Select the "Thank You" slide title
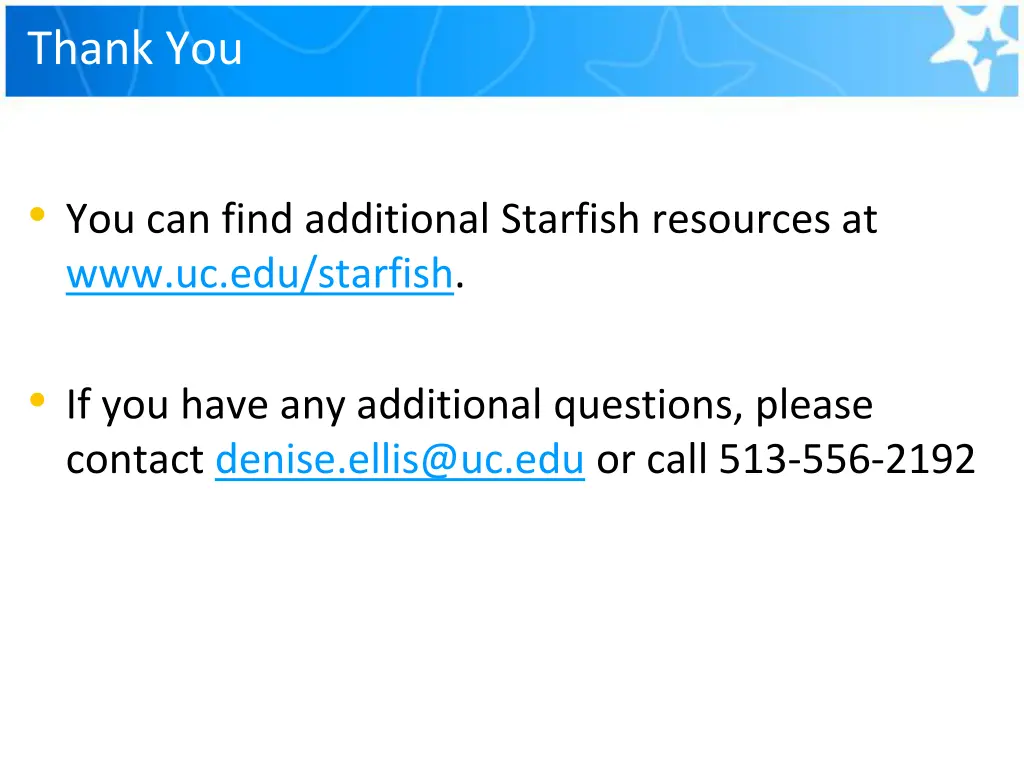Image resolution: width=1024 pixels, height=768 pixels. pos(135,48)
